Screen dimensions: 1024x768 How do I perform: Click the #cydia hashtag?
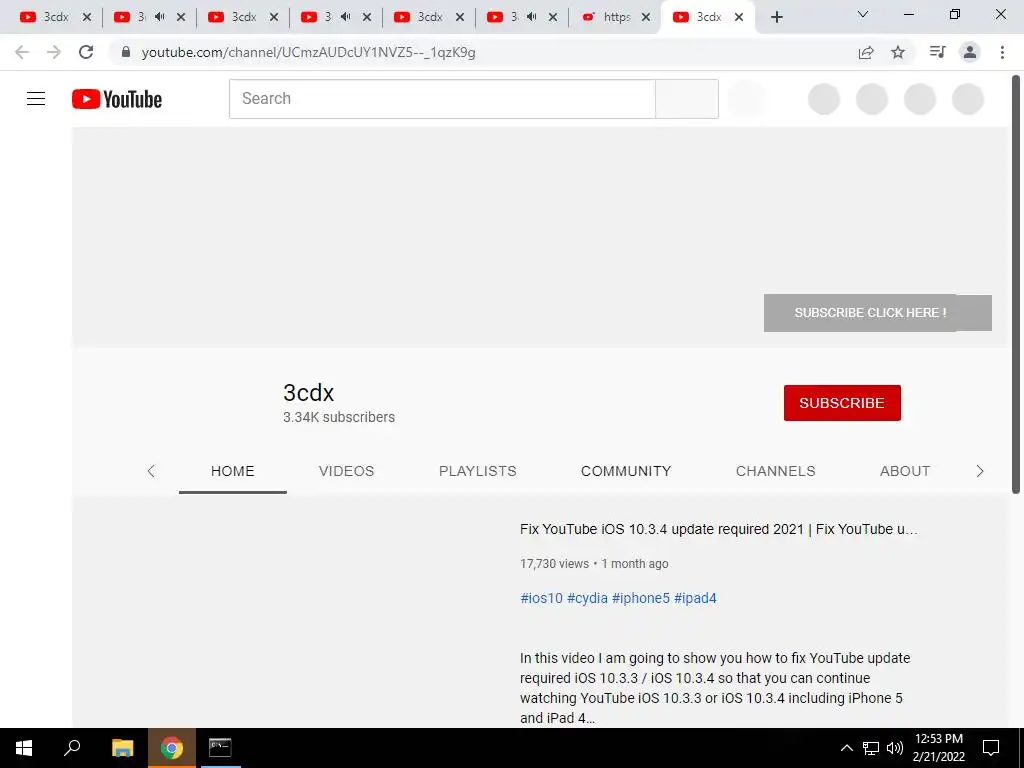coord(587,598)
